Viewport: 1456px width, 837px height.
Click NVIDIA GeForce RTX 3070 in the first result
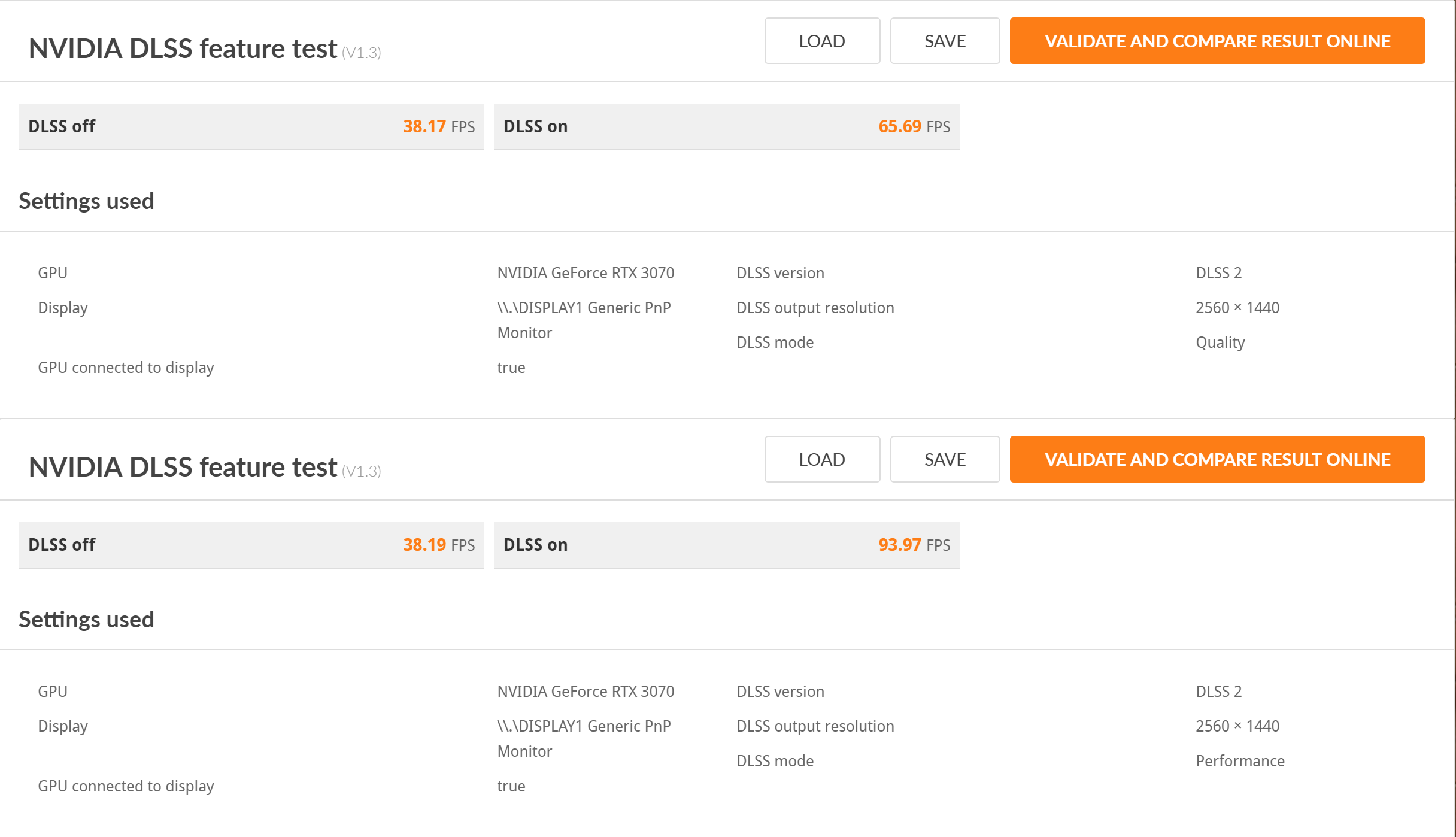[x=586, y=273]
